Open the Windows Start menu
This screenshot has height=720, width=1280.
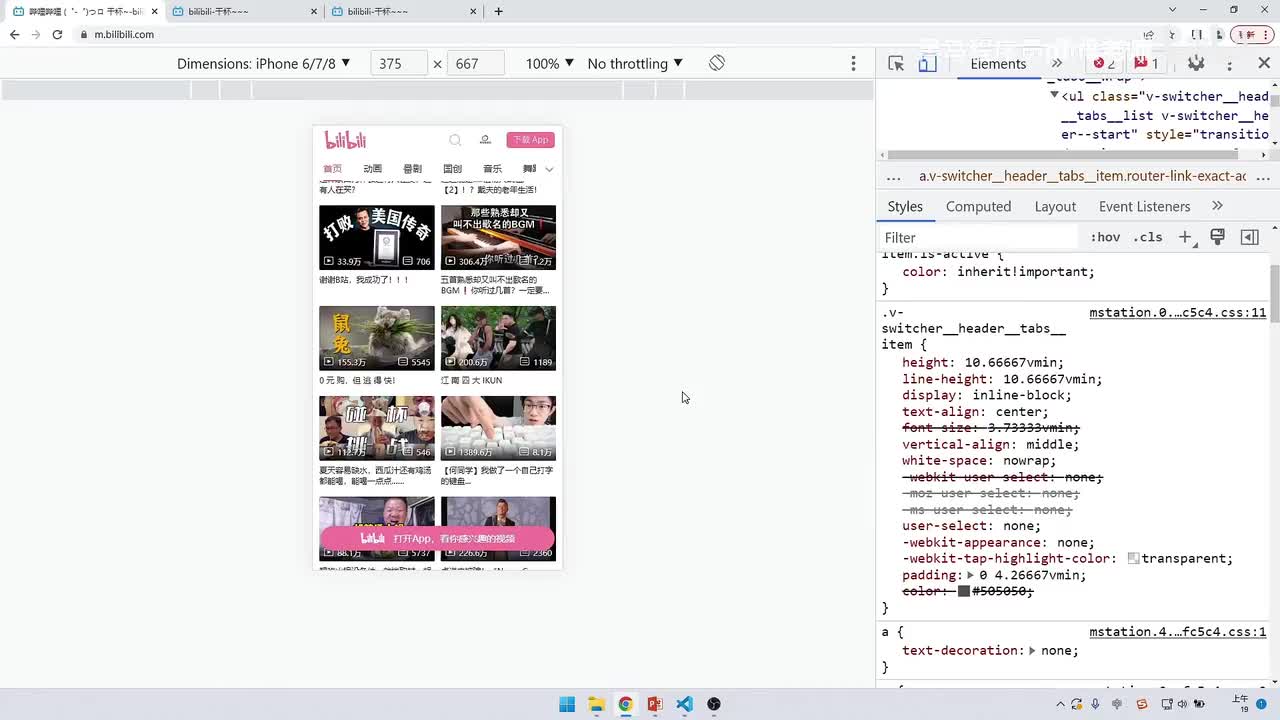(x=567, y=704)
